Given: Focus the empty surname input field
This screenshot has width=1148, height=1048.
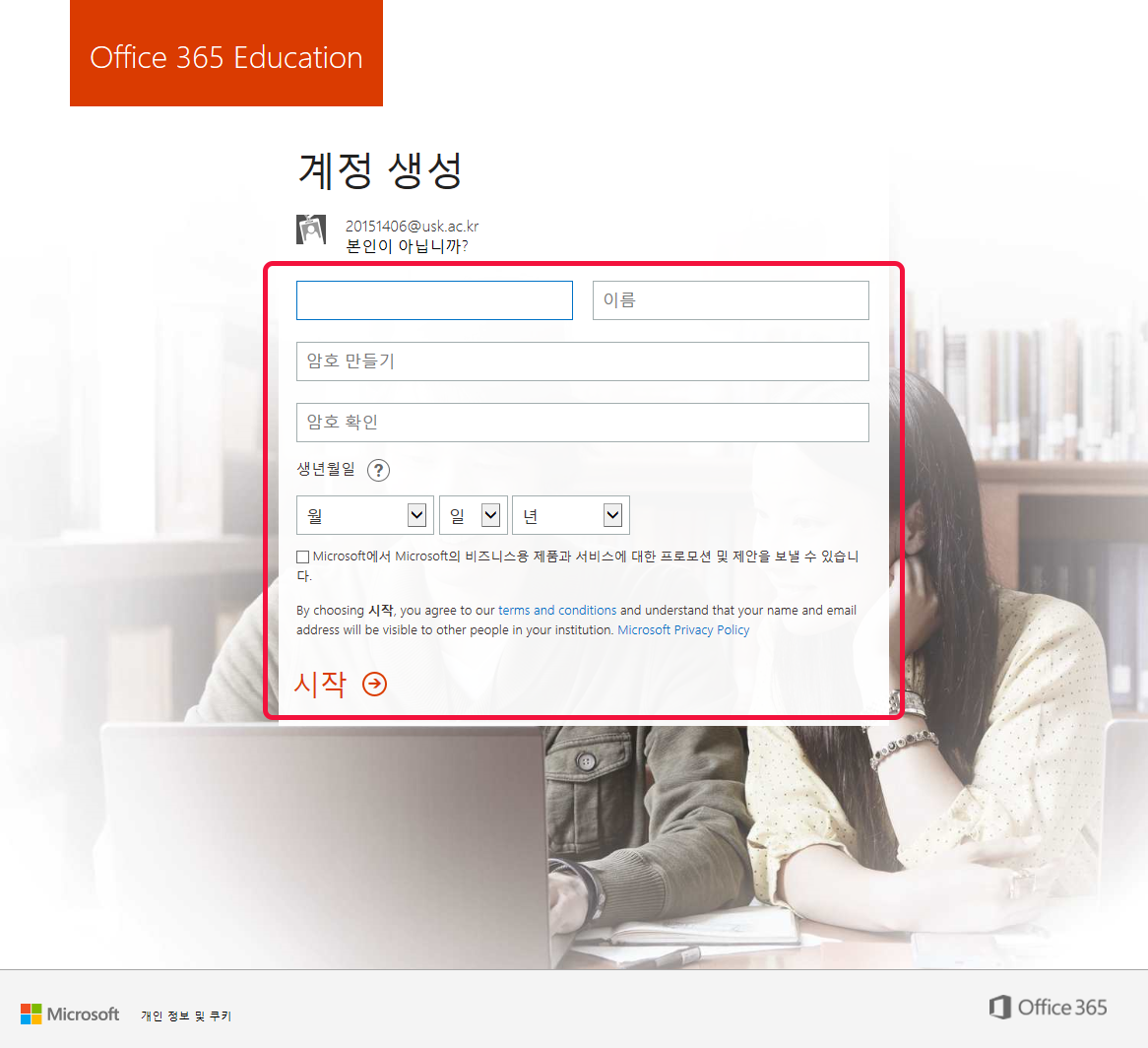Looking at the screenshot, I should point(434,300).
